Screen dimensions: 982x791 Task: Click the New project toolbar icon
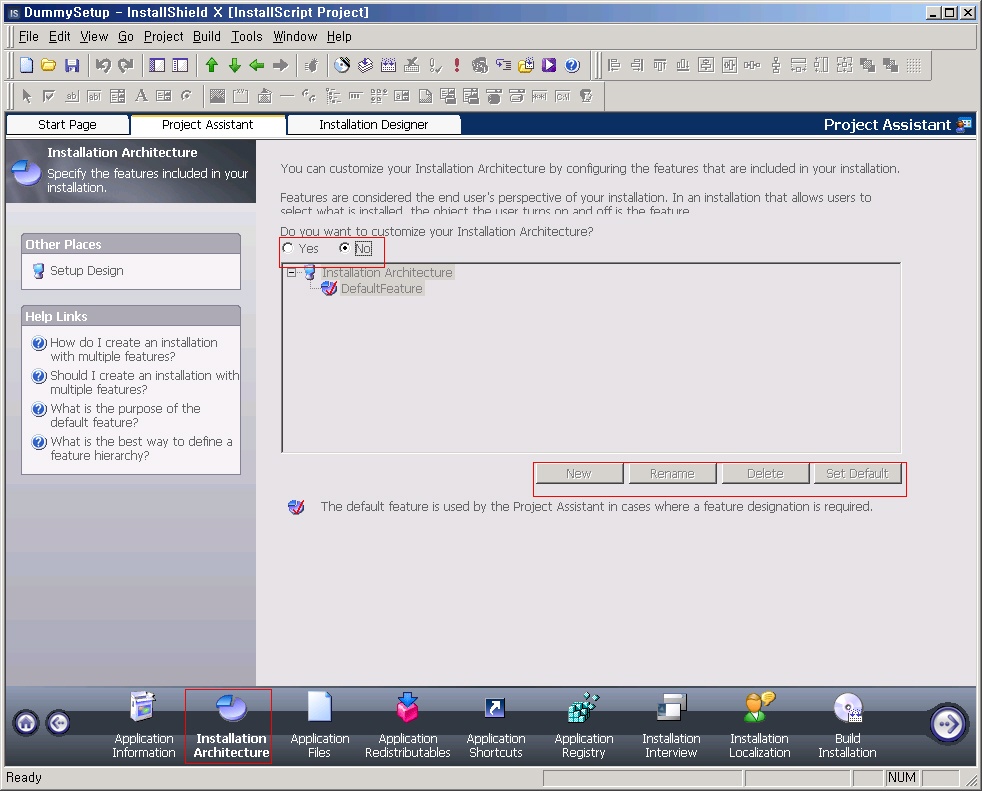[x=26, y=65]
